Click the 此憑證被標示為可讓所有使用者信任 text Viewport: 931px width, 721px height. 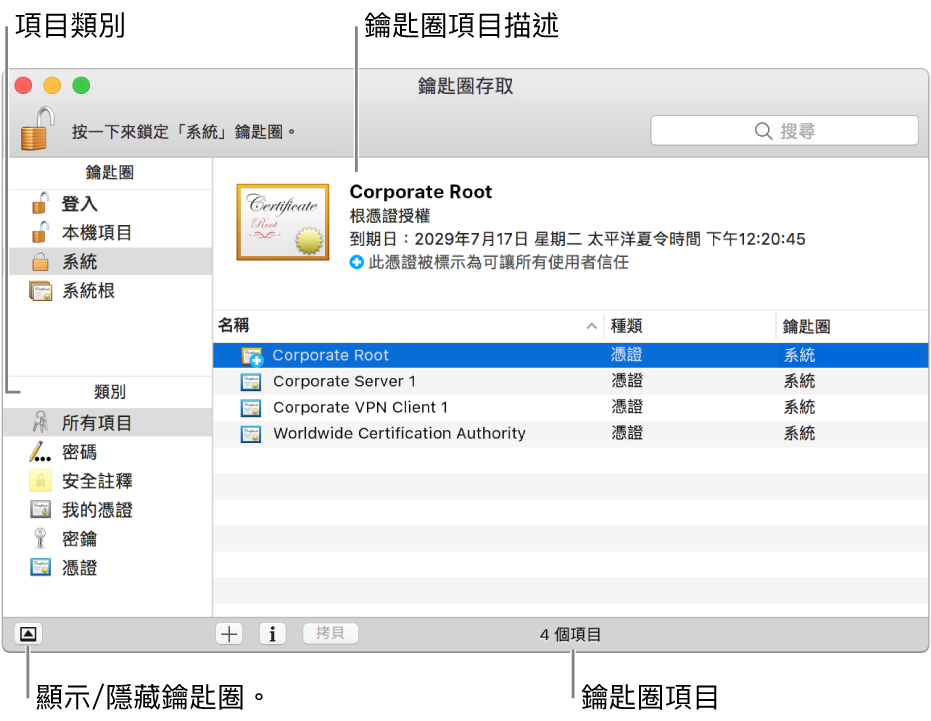(x=498, y=262)
